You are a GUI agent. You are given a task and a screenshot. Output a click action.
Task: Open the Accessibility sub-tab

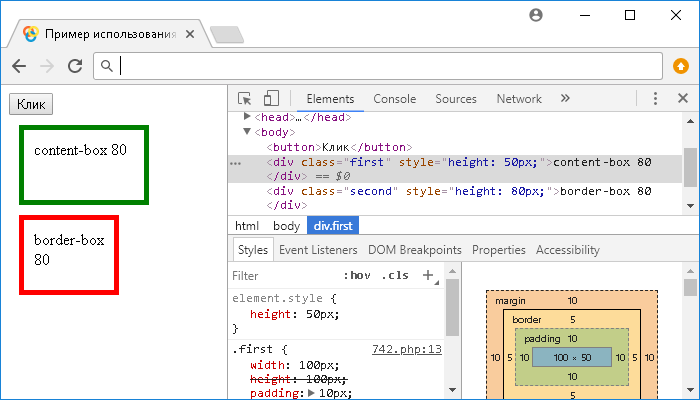(567, 250)
